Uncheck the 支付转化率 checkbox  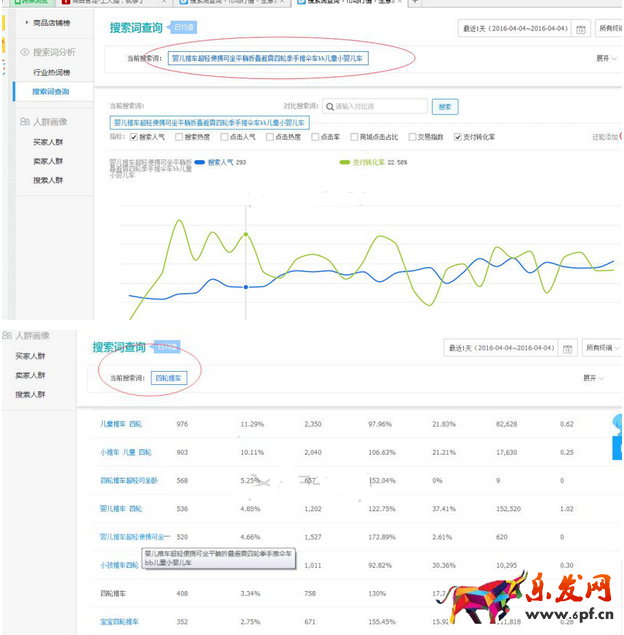[x=458, y=137]
